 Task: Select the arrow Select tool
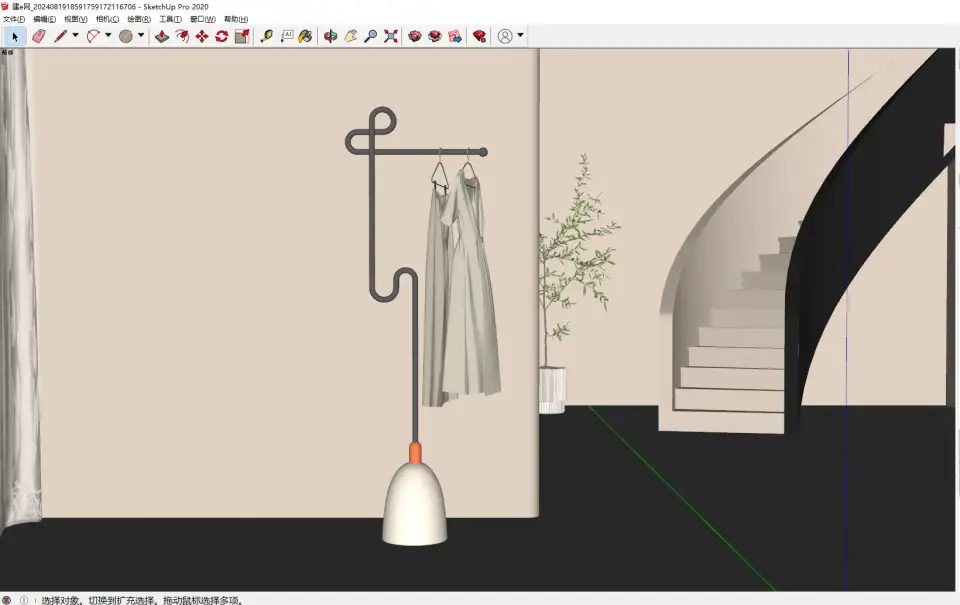tap(15, 37)
